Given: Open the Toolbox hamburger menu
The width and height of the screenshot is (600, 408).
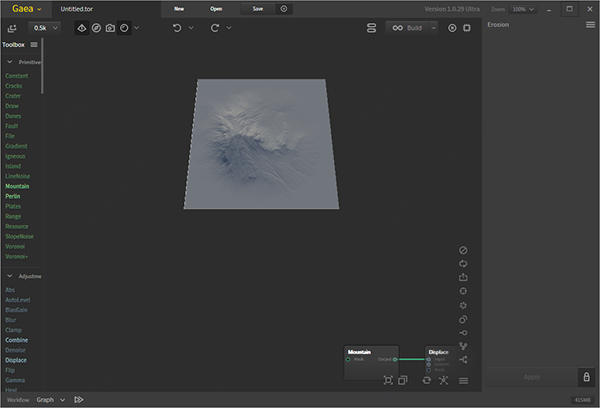Looking at the screenshot, I should [x=34, y=44].
